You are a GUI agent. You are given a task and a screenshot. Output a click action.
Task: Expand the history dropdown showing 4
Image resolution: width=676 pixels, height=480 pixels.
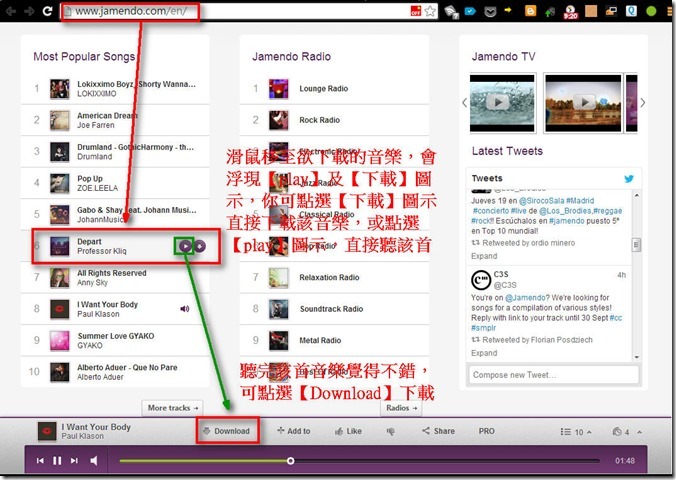click(x=627, y=432)
